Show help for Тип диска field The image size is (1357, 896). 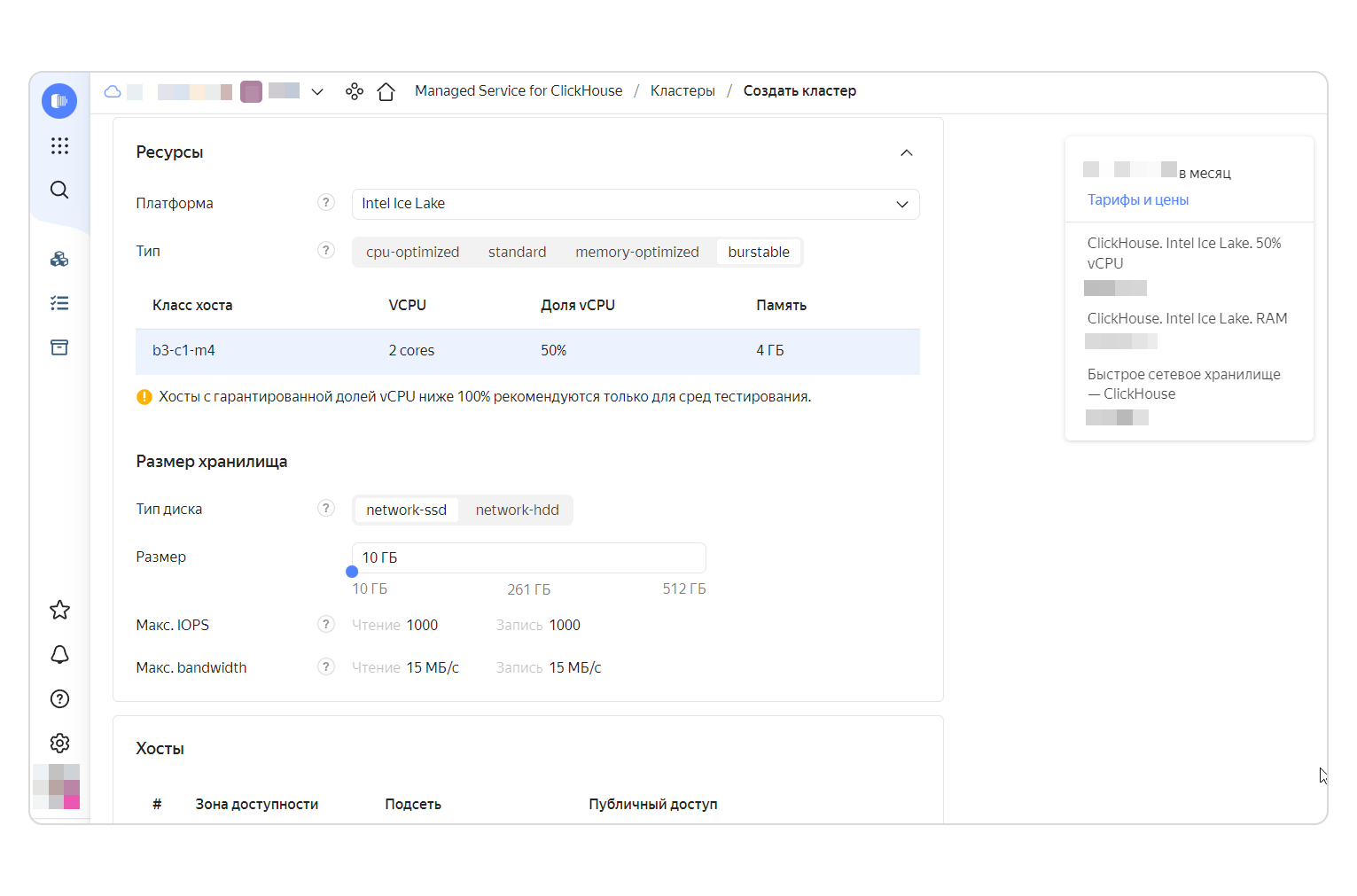(x=326, y=509)
